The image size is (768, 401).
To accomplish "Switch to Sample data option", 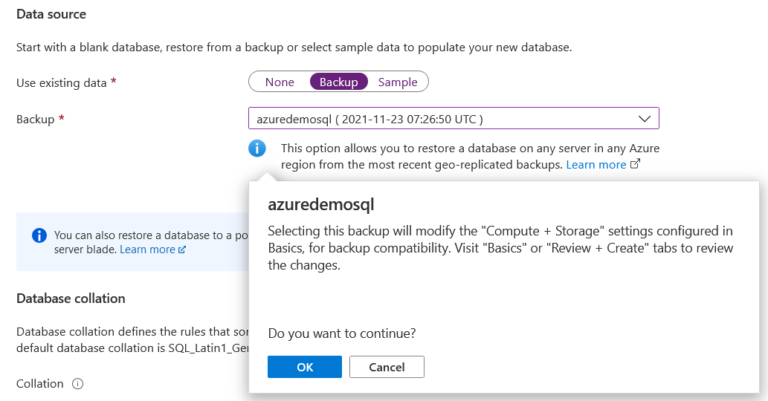I will click(x=397, y=82).
